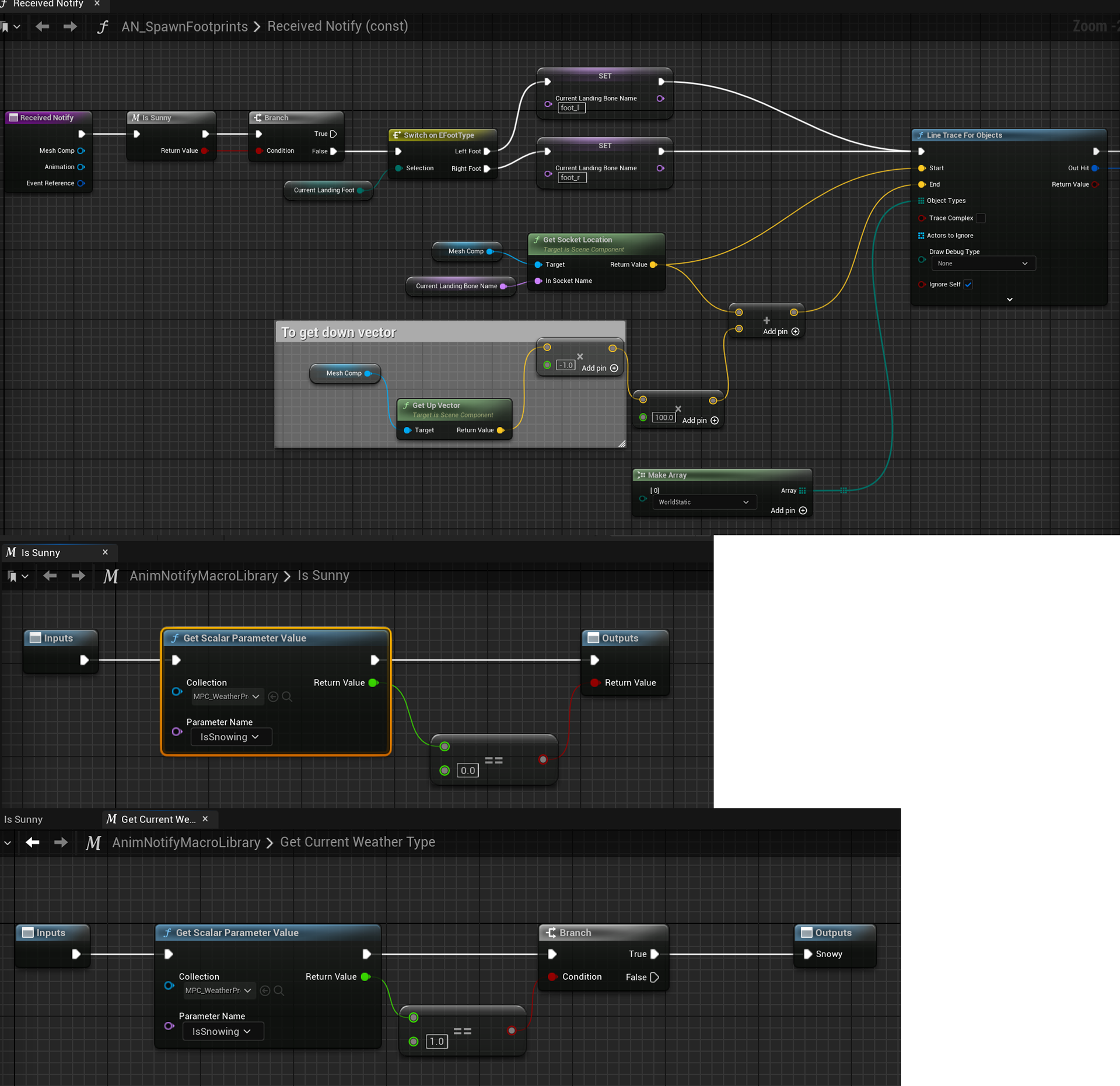Open IsSnowing parameter dropdown in Is Sunny graph

tap(231, 737)
